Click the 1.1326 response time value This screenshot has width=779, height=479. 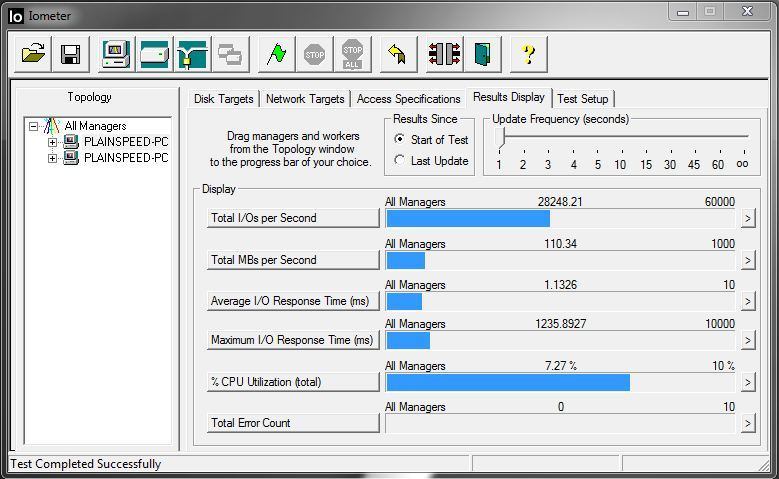[x=560, y=285]
